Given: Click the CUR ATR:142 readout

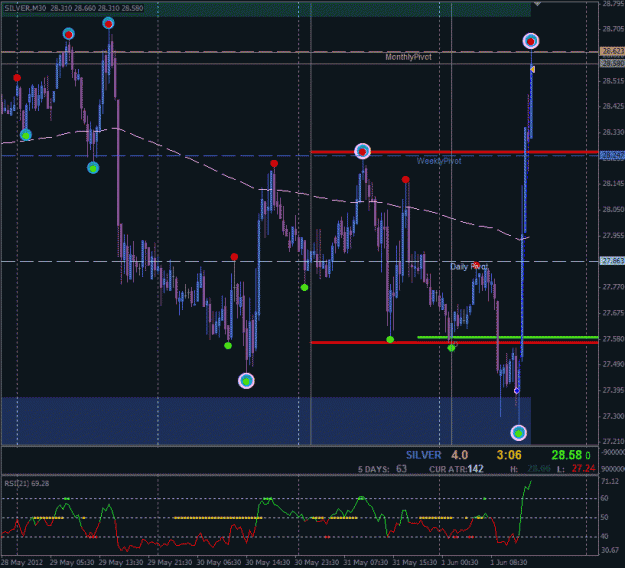Looking at the screenshot, I should (x=456, y=469).
